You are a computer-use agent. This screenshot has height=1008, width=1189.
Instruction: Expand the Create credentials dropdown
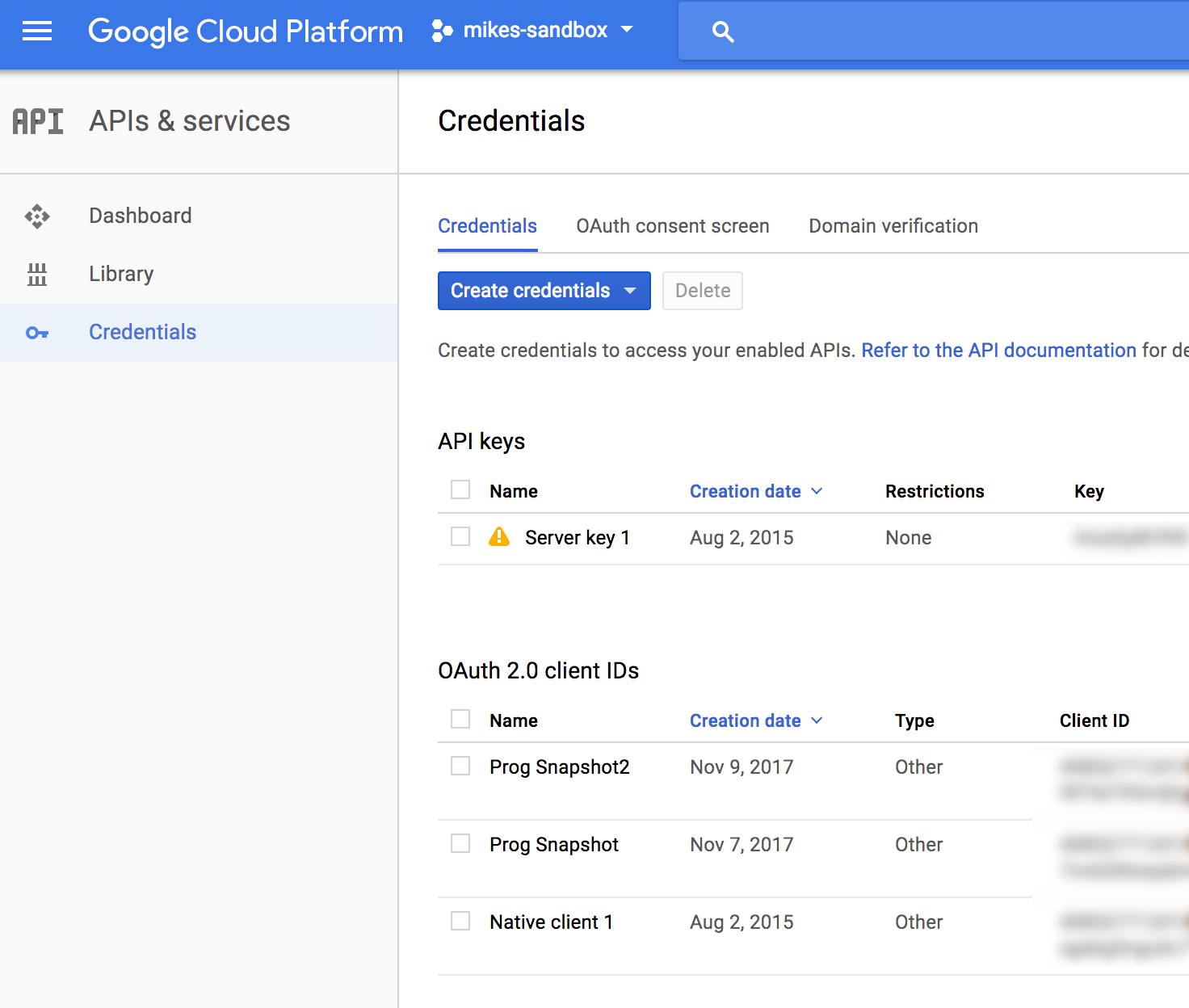click(544, 291)
